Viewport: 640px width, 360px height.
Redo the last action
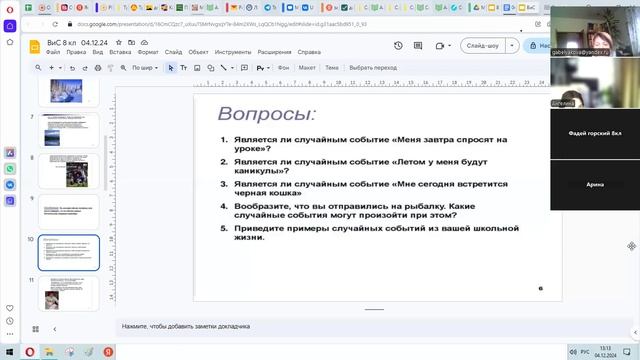click(x=85, y=68)
